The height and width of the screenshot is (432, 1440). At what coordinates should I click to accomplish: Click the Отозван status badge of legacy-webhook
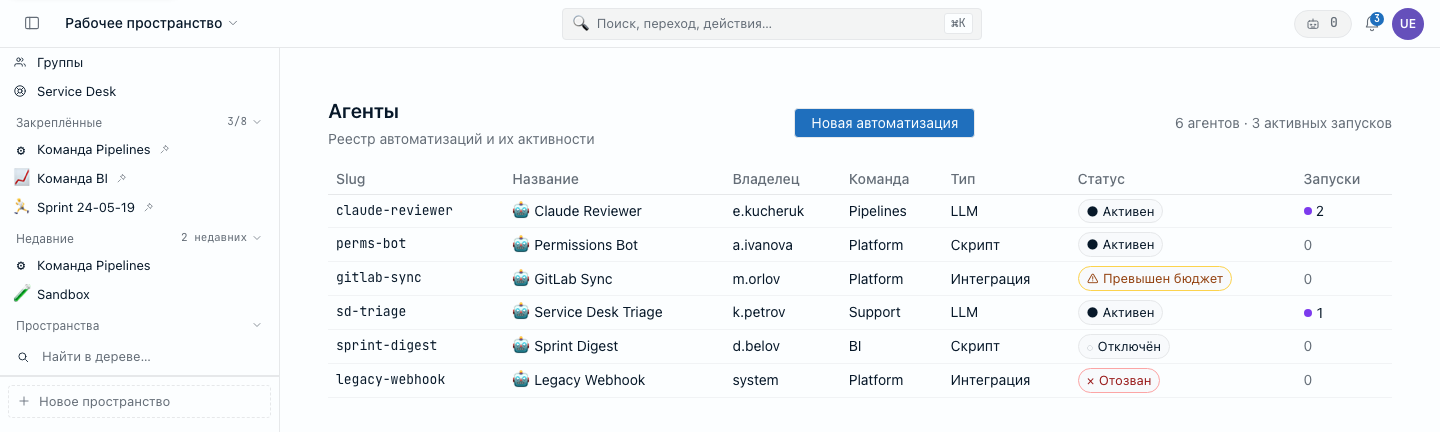click(x=1118, y=380)
